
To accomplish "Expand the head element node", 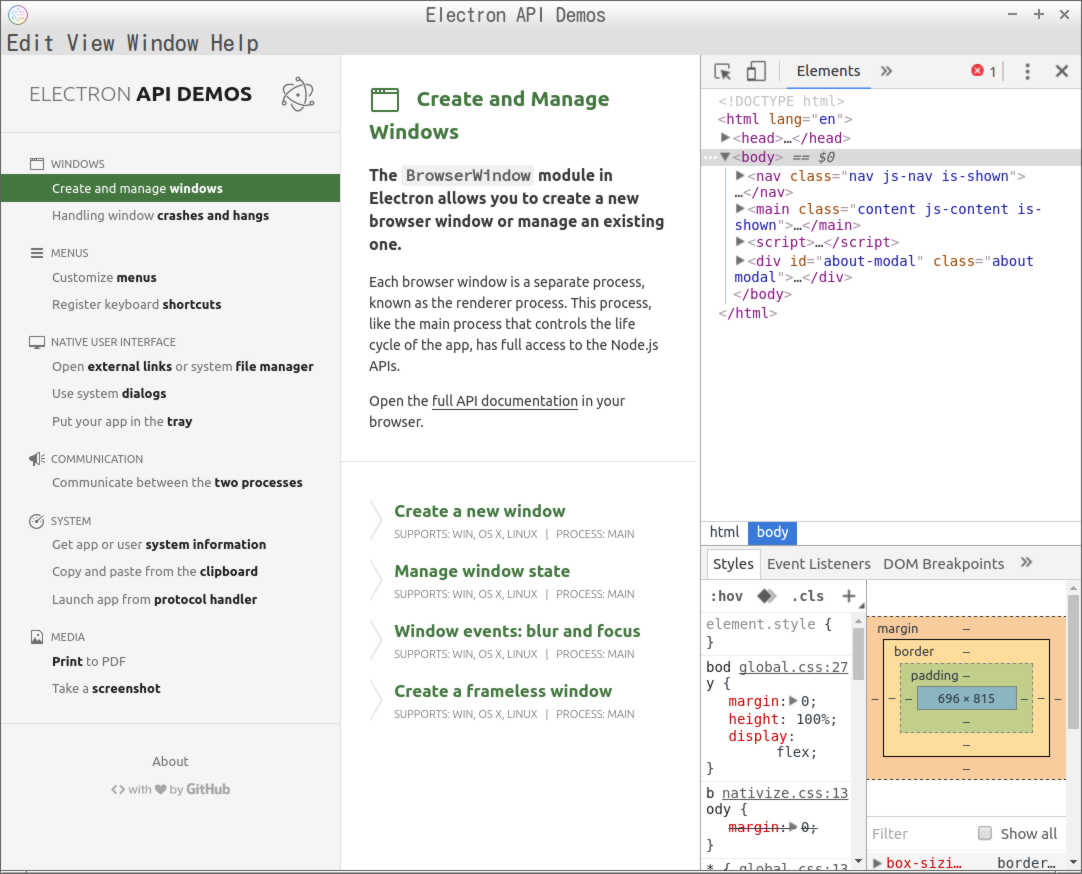I will click(725, 138).
